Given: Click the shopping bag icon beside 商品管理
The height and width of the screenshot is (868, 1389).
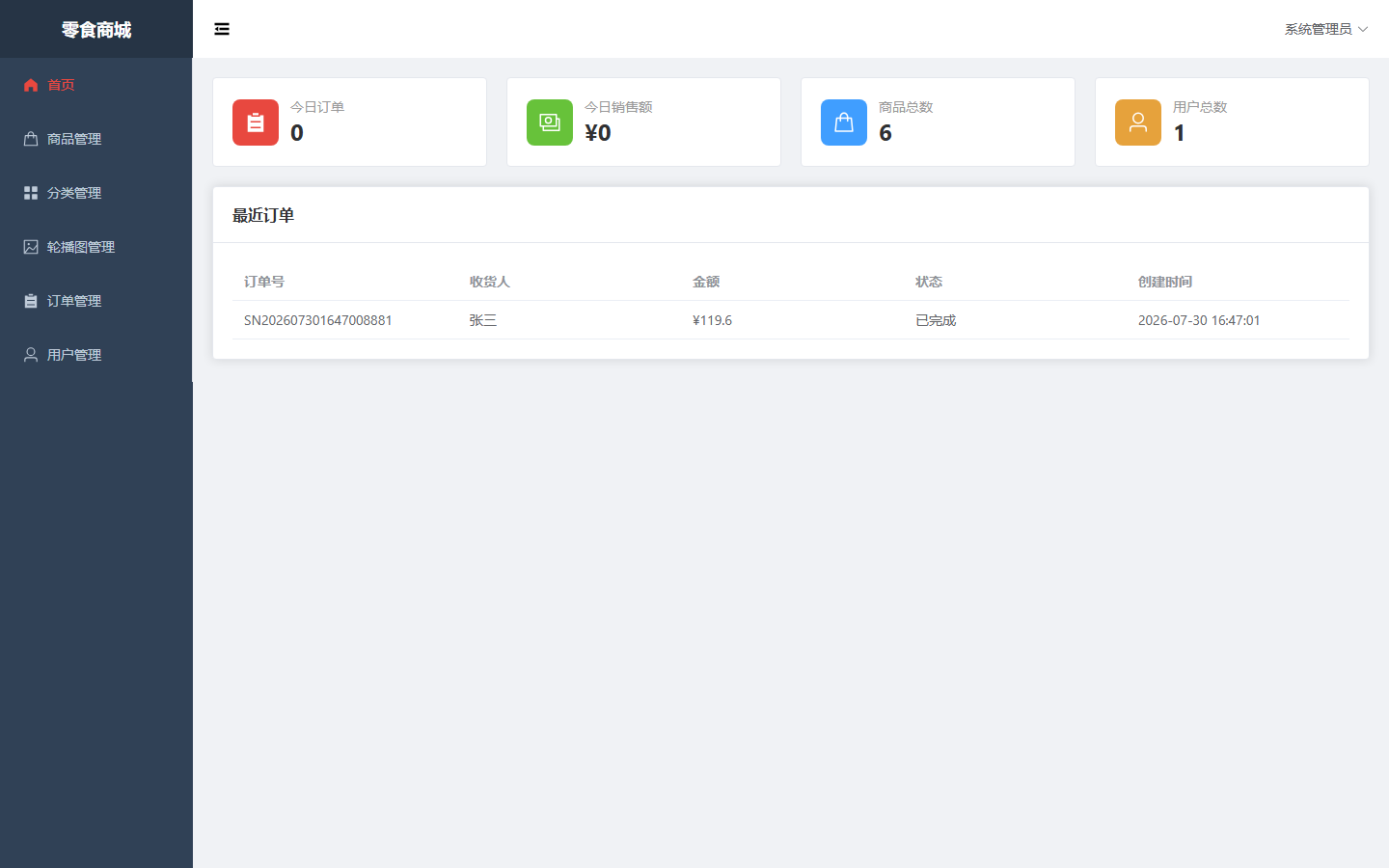Looking at the screenshot, I should pyautogui.click(x=31, y=139).
